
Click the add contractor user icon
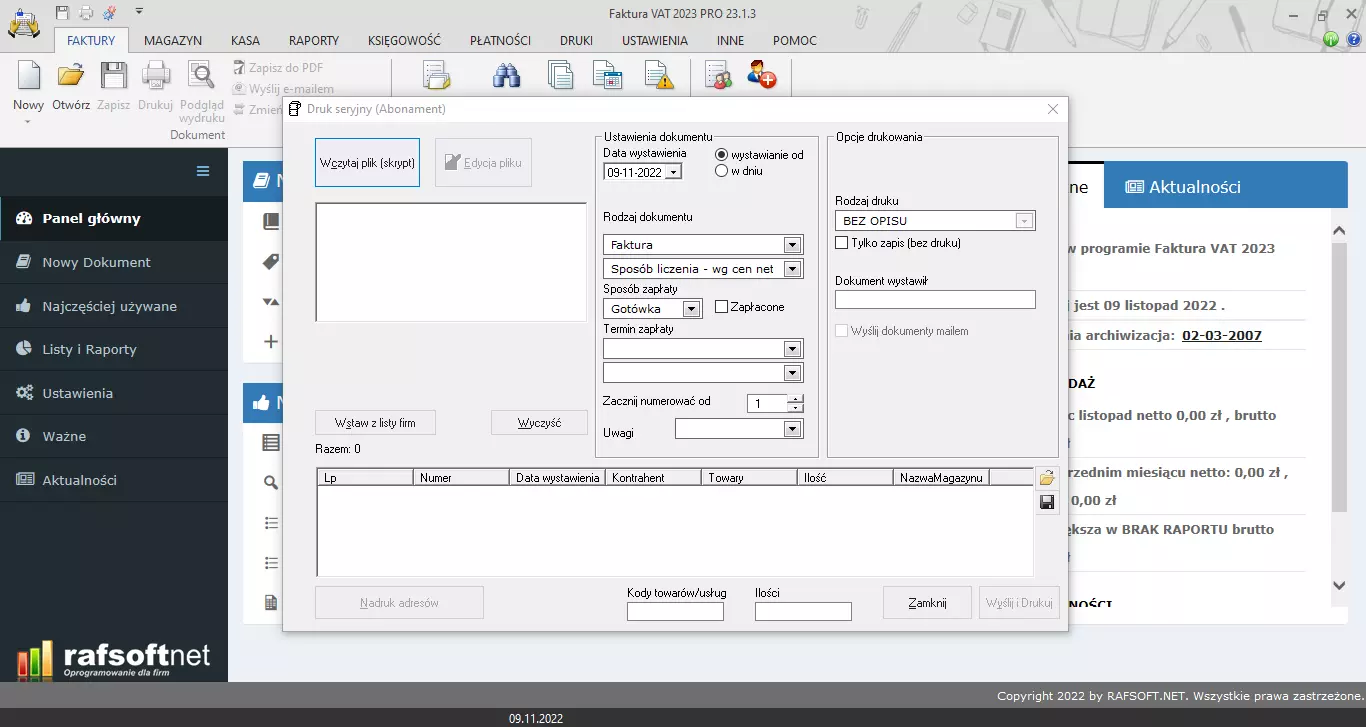click(761, 76)
